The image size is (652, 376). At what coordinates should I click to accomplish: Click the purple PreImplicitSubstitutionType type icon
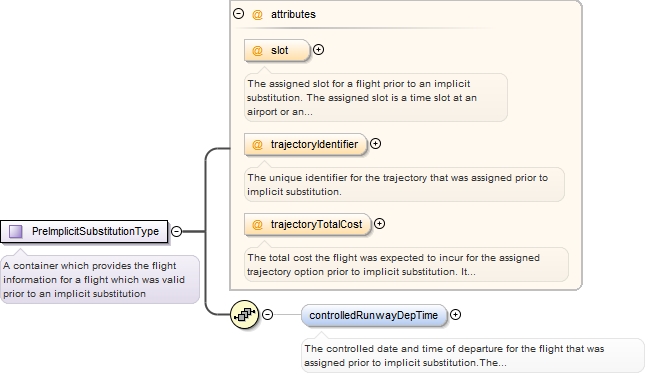click(16, 231)
